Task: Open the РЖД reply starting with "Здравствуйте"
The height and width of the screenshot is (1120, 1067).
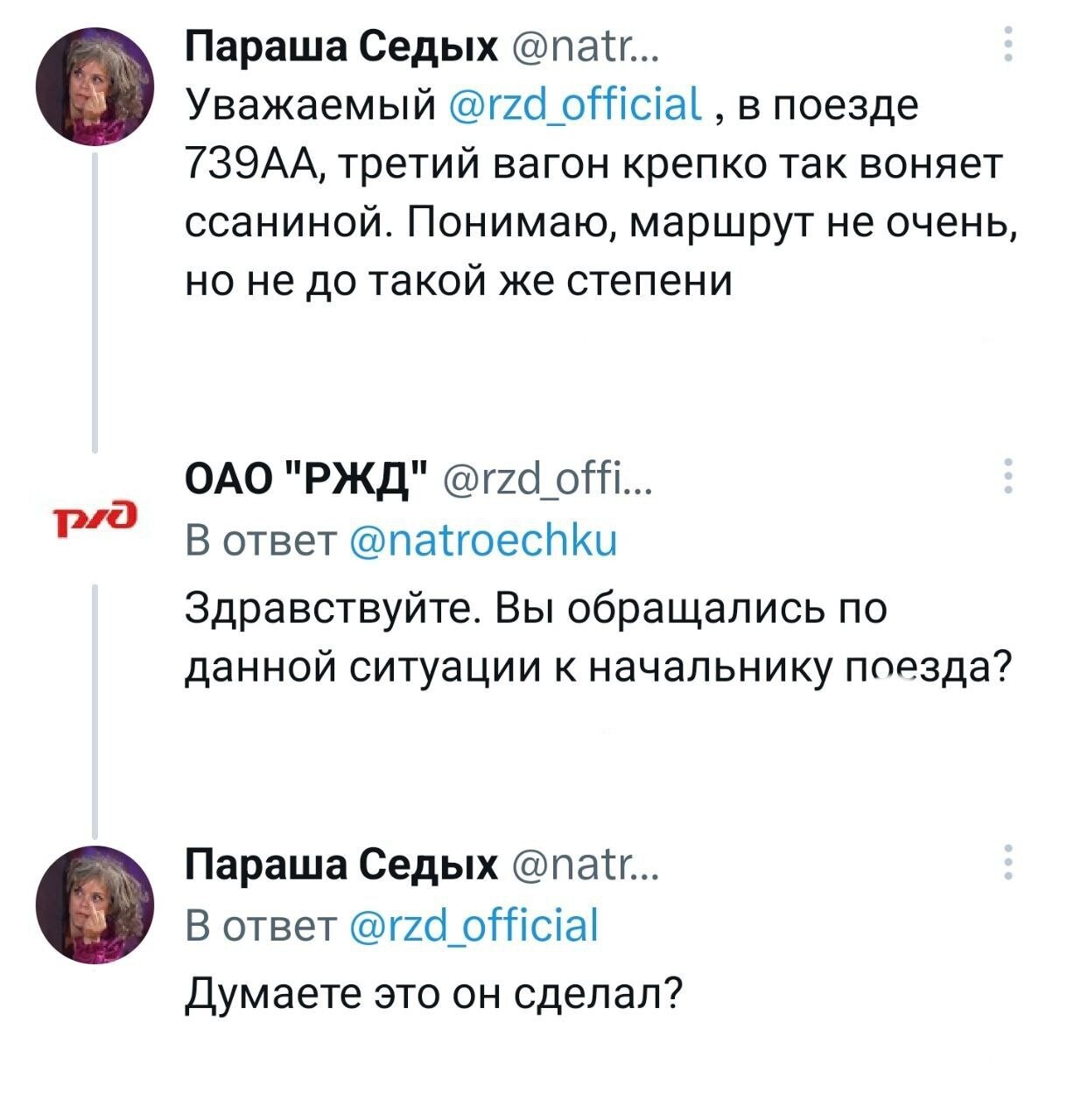Action: click(595, 639)
